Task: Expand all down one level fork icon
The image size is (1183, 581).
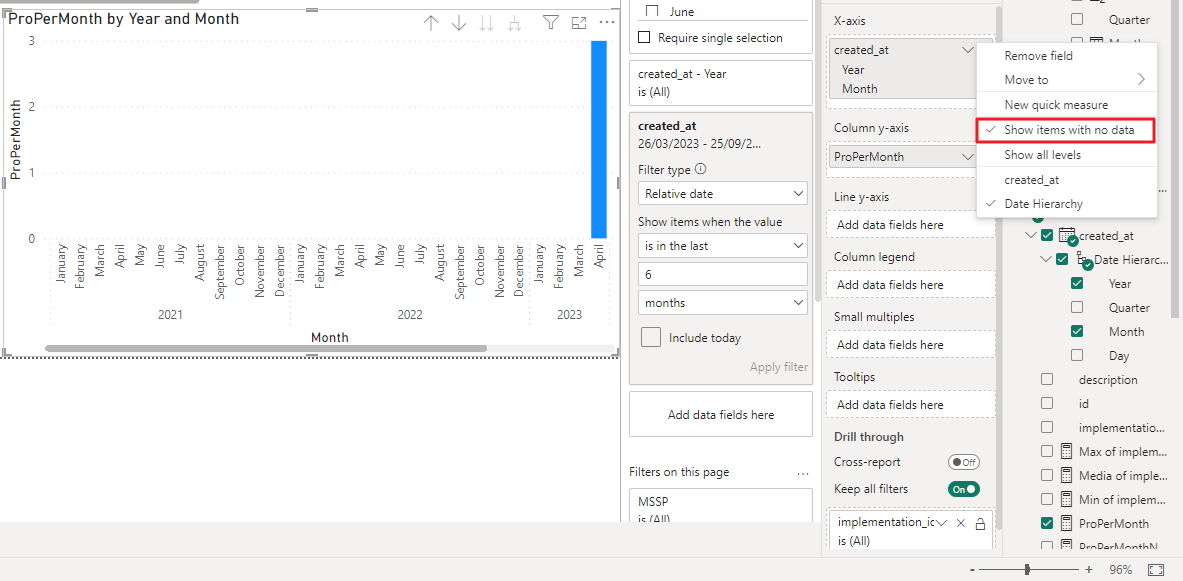Action: tap(515, 23)
